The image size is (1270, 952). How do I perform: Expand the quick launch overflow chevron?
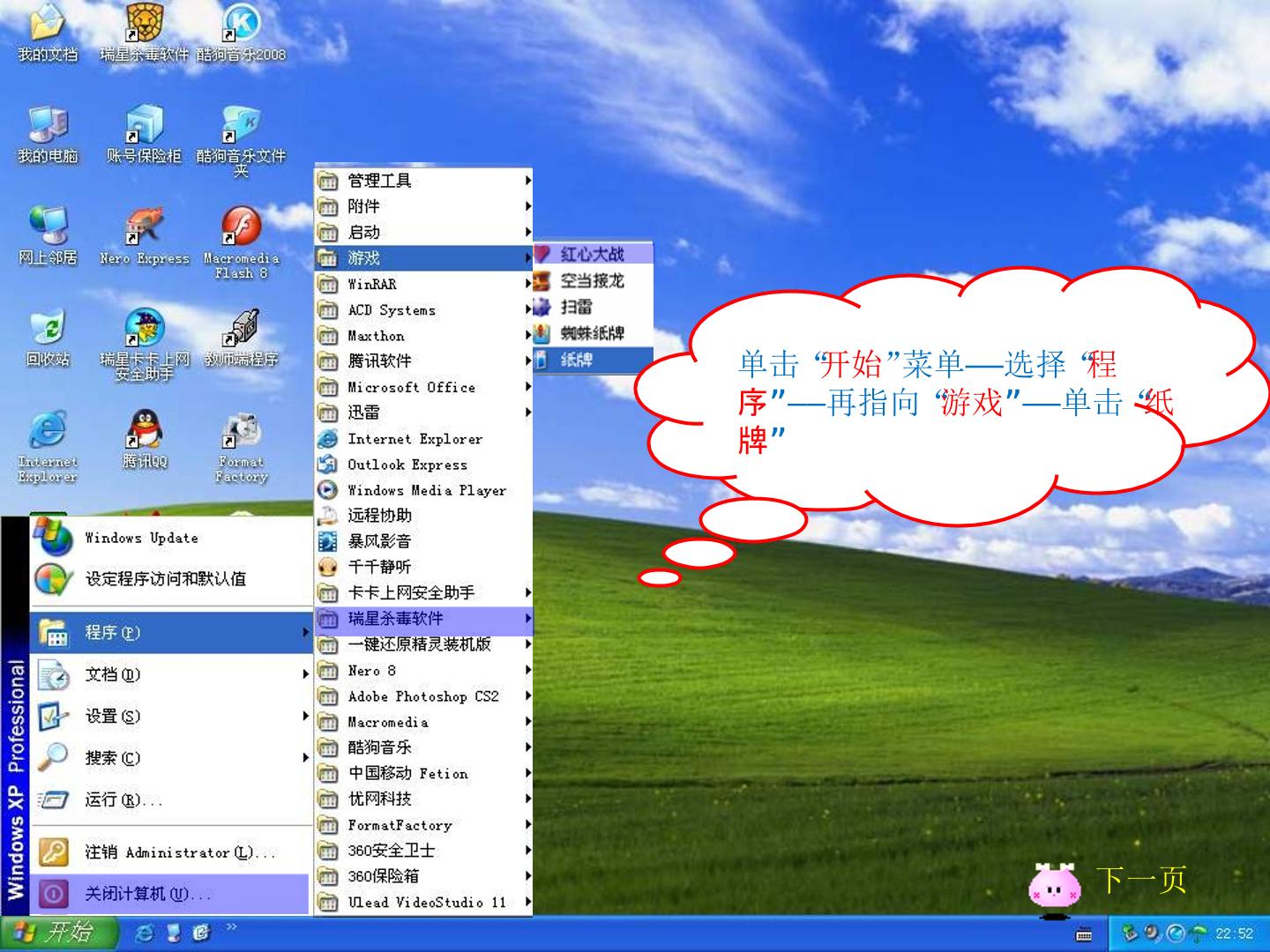coord(232,927)
